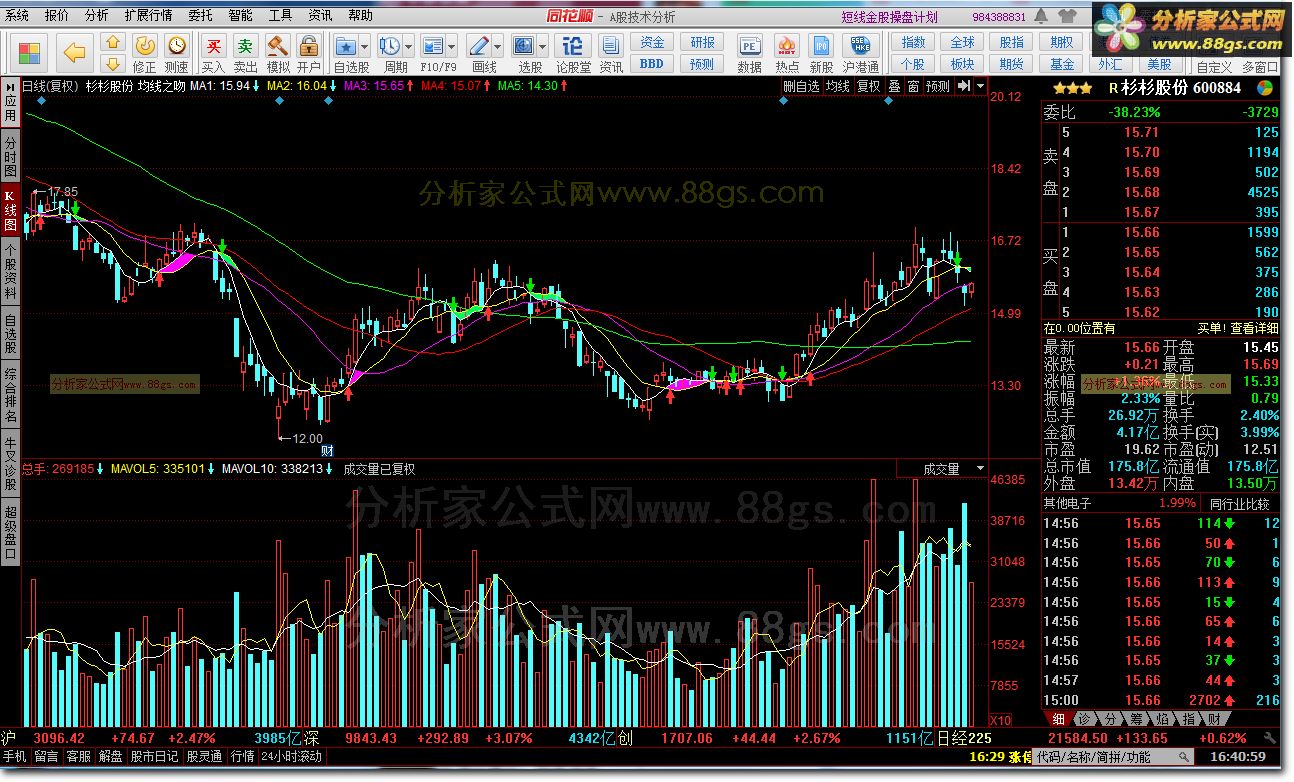Image resolution: width=1294 pixels, height=782 pixels.
Task: Open the 同行业比较 industry comparison link
Action: pos(1239,503)
